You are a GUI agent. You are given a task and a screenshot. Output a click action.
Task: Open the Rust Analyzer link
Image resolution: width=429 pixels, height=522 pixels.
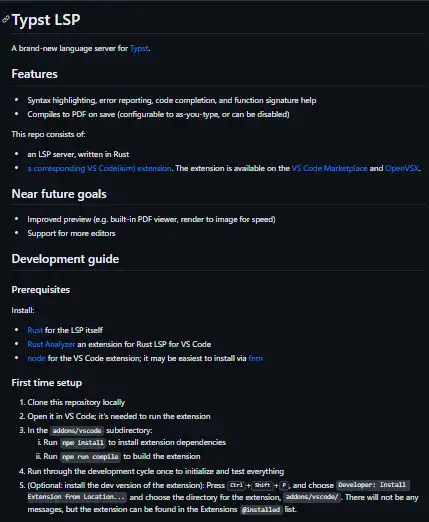coord(51,344)
